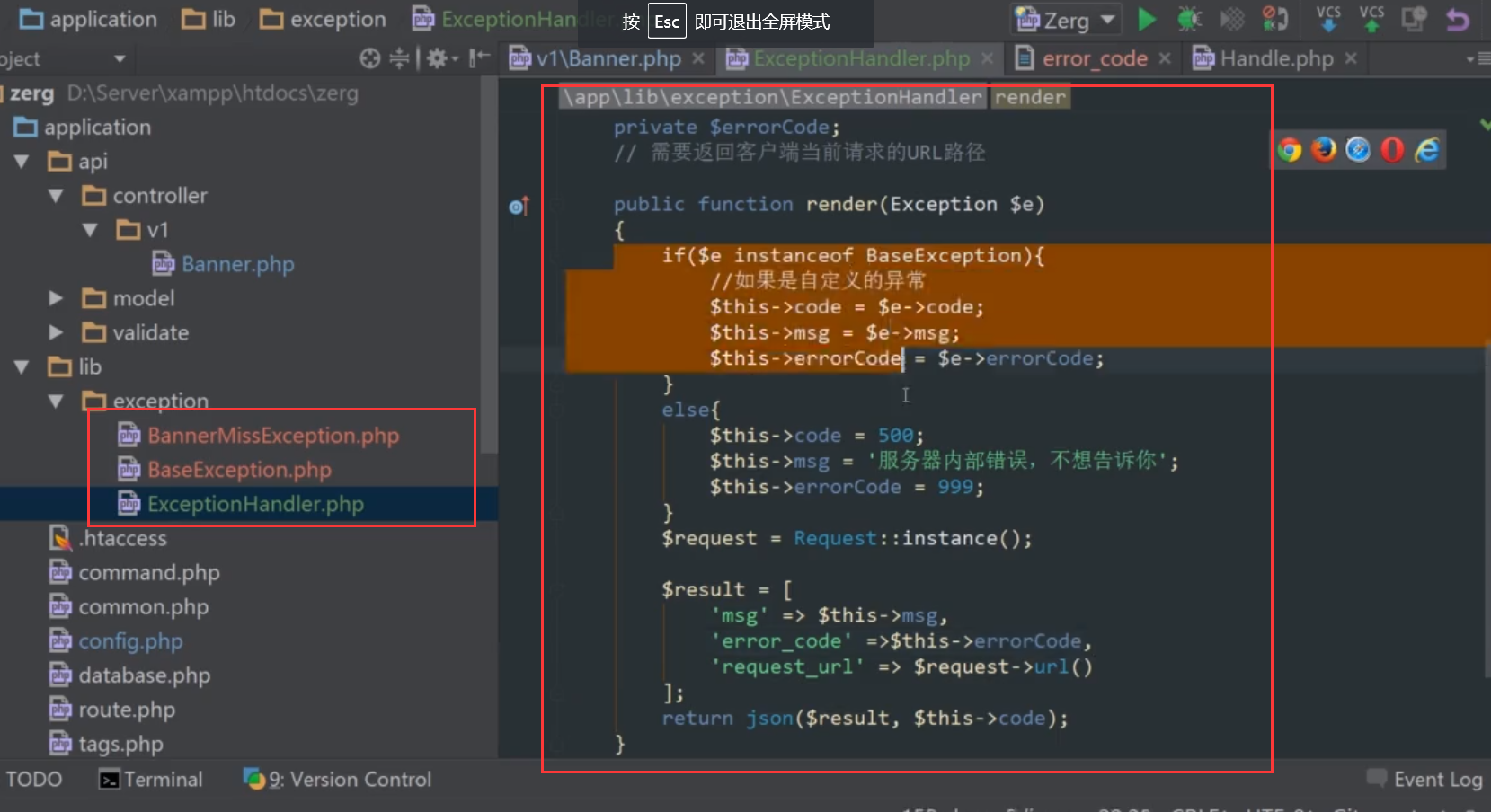The height and width of the screenshot is (812, 1491).
Task: Click ExceptionHandler class path breadcrumb
Action: coord(773,97)
